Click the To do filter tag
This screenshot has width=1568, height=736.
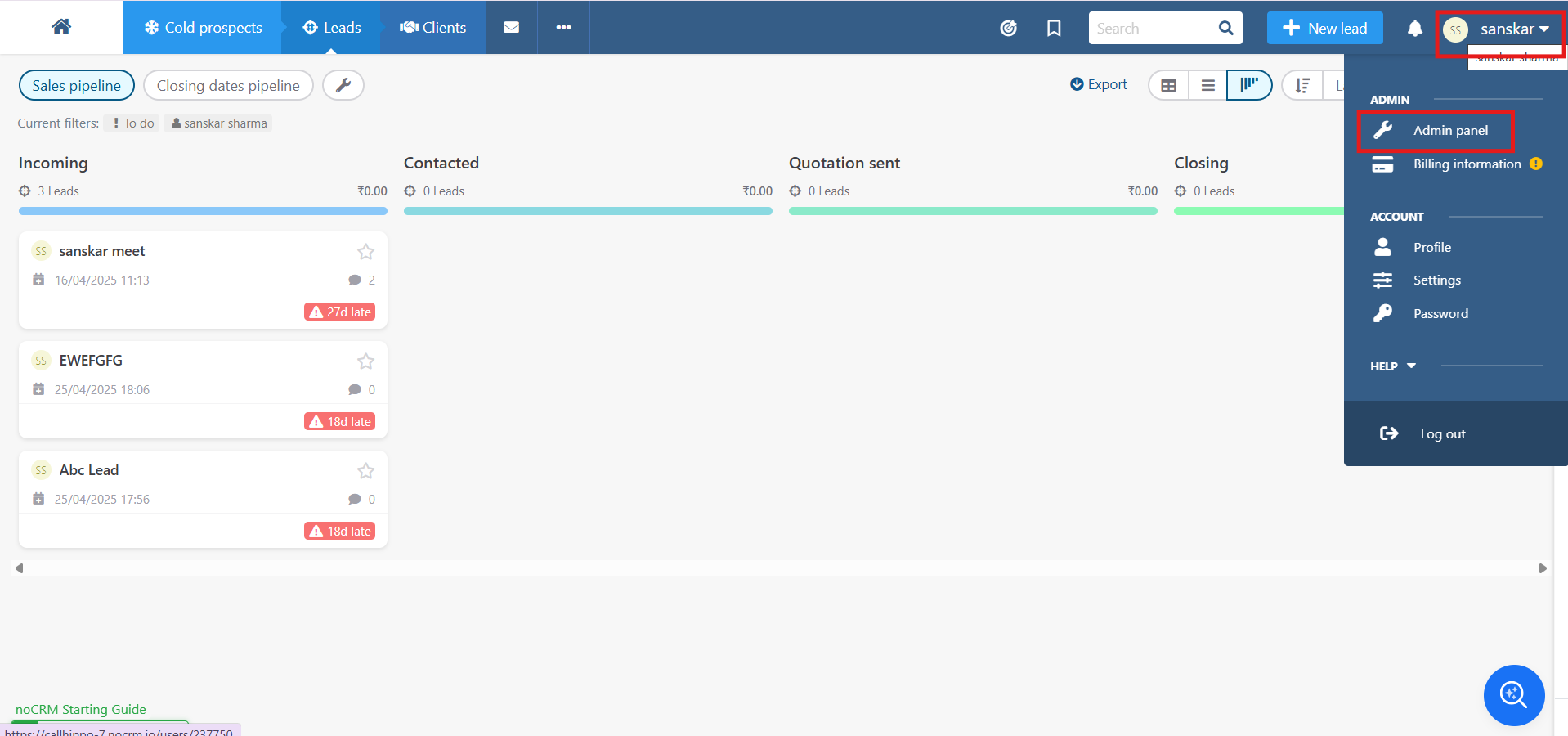(x=133, y=123)
